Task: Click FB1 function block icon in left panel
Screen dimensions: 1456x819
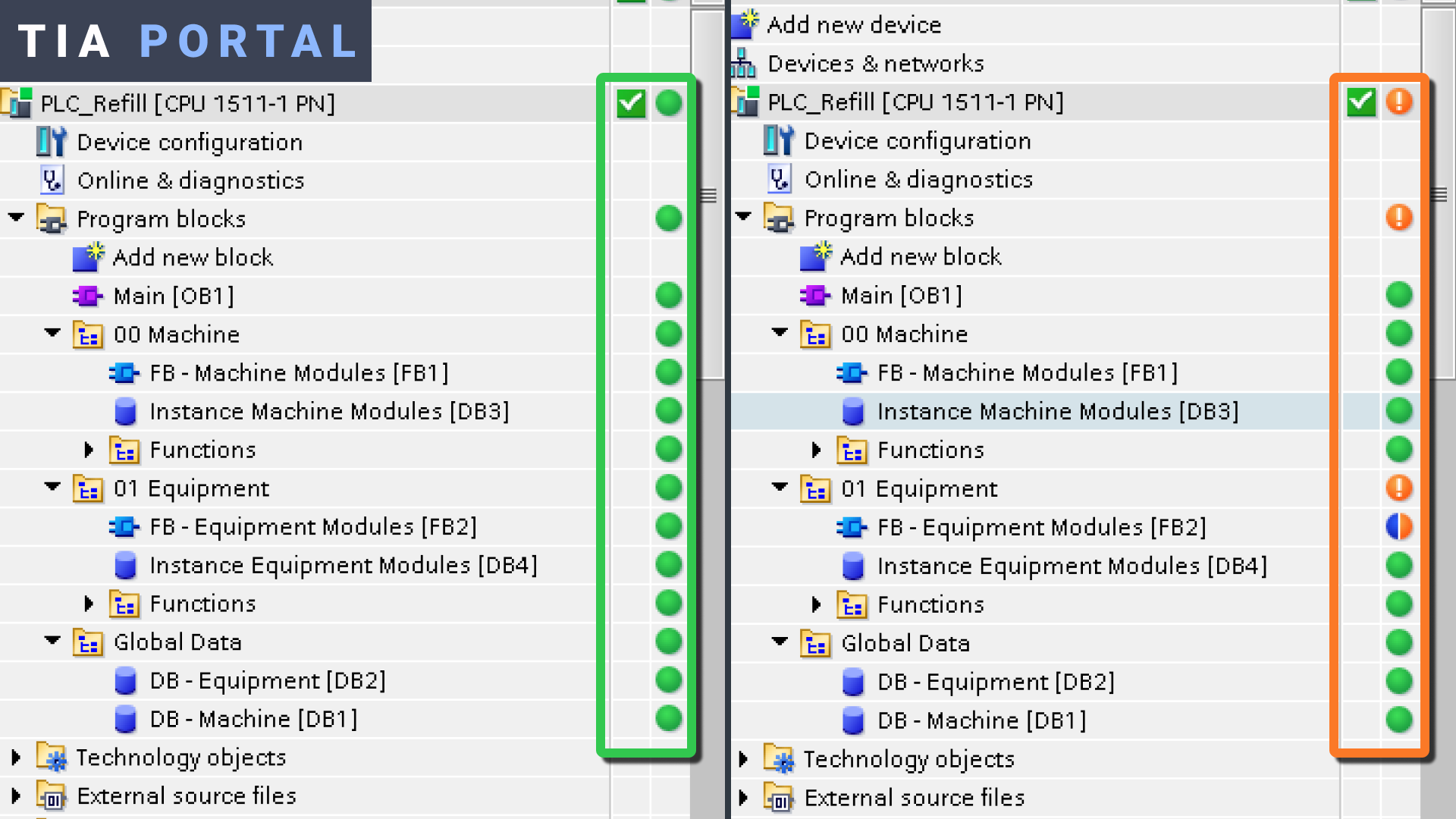Action: [124, 373]
